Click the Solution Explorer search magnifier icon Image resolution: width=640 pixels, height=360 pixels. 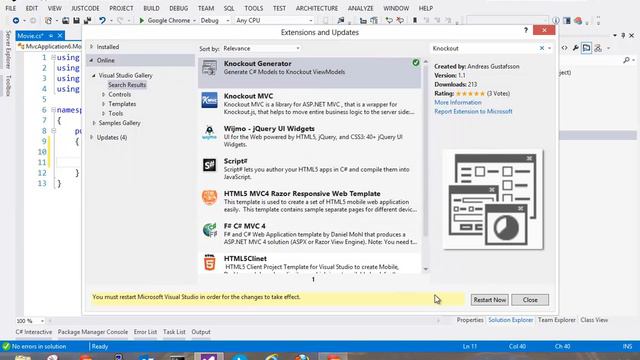[x=626, y=60]
